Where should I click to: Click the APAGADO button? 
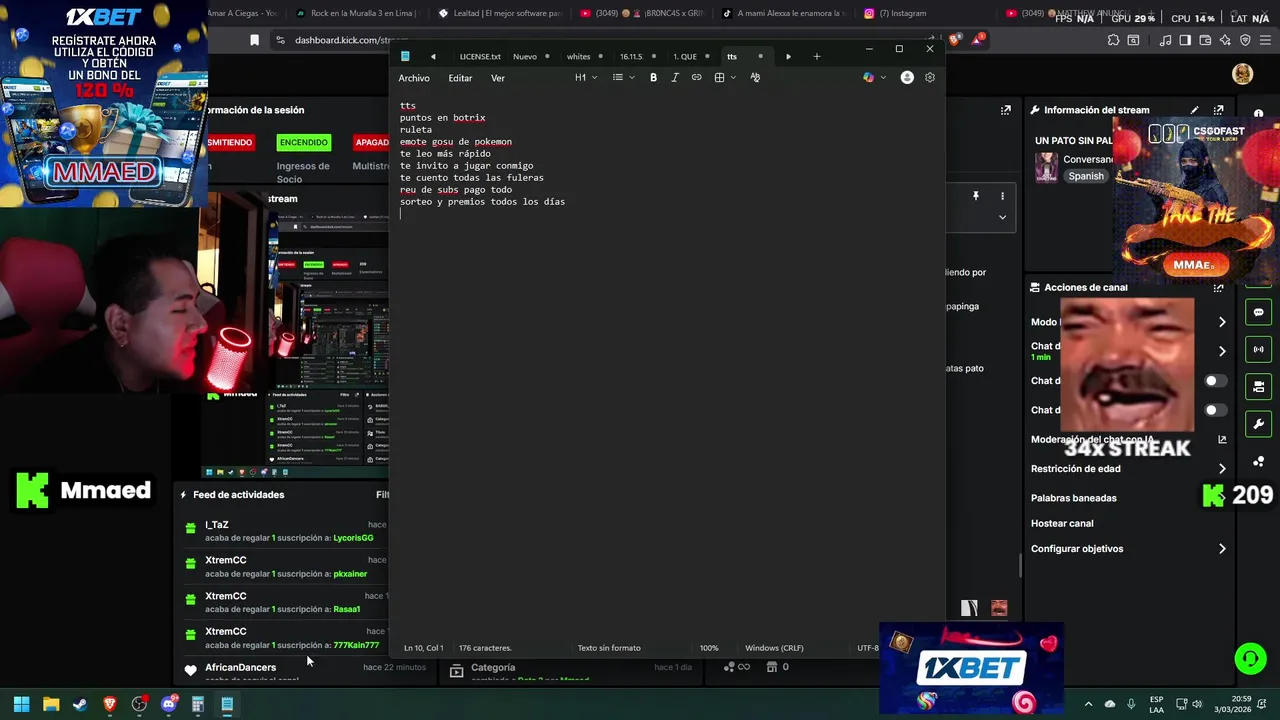(372, 142)
